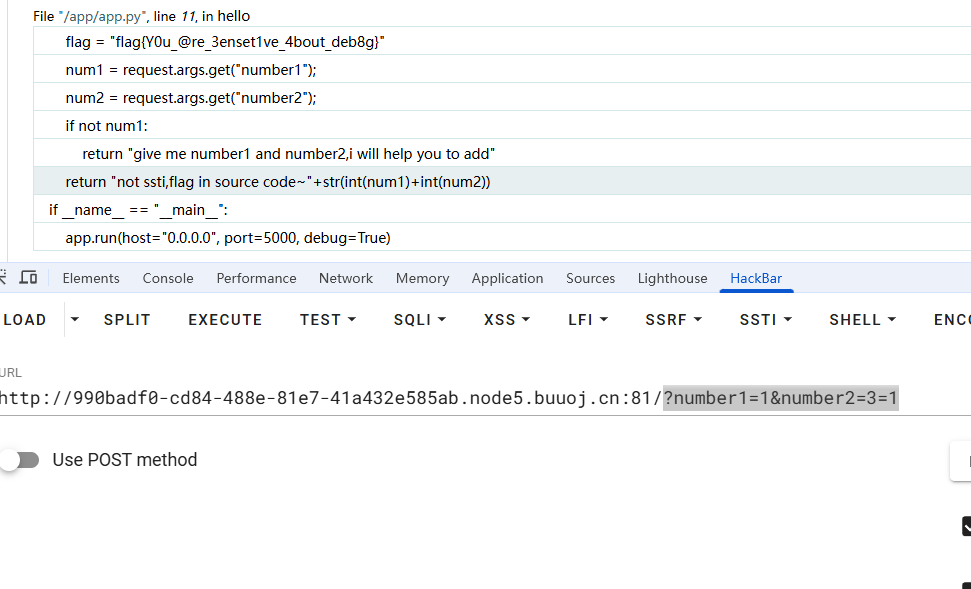This screenshot has height=589, width=971.
Task: Select the highlighted return line in traceback
Action: click(x=502, y=181)
